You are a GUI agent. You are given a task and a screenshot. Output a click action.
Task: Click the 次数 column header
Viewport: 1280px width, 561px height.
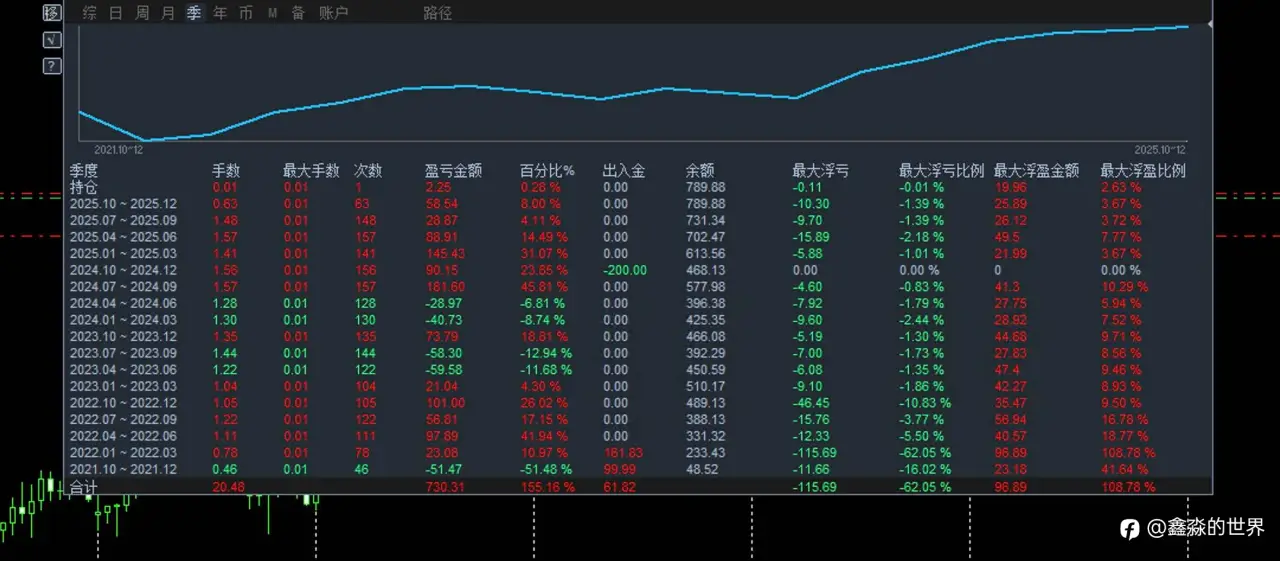tap(369, 171)
